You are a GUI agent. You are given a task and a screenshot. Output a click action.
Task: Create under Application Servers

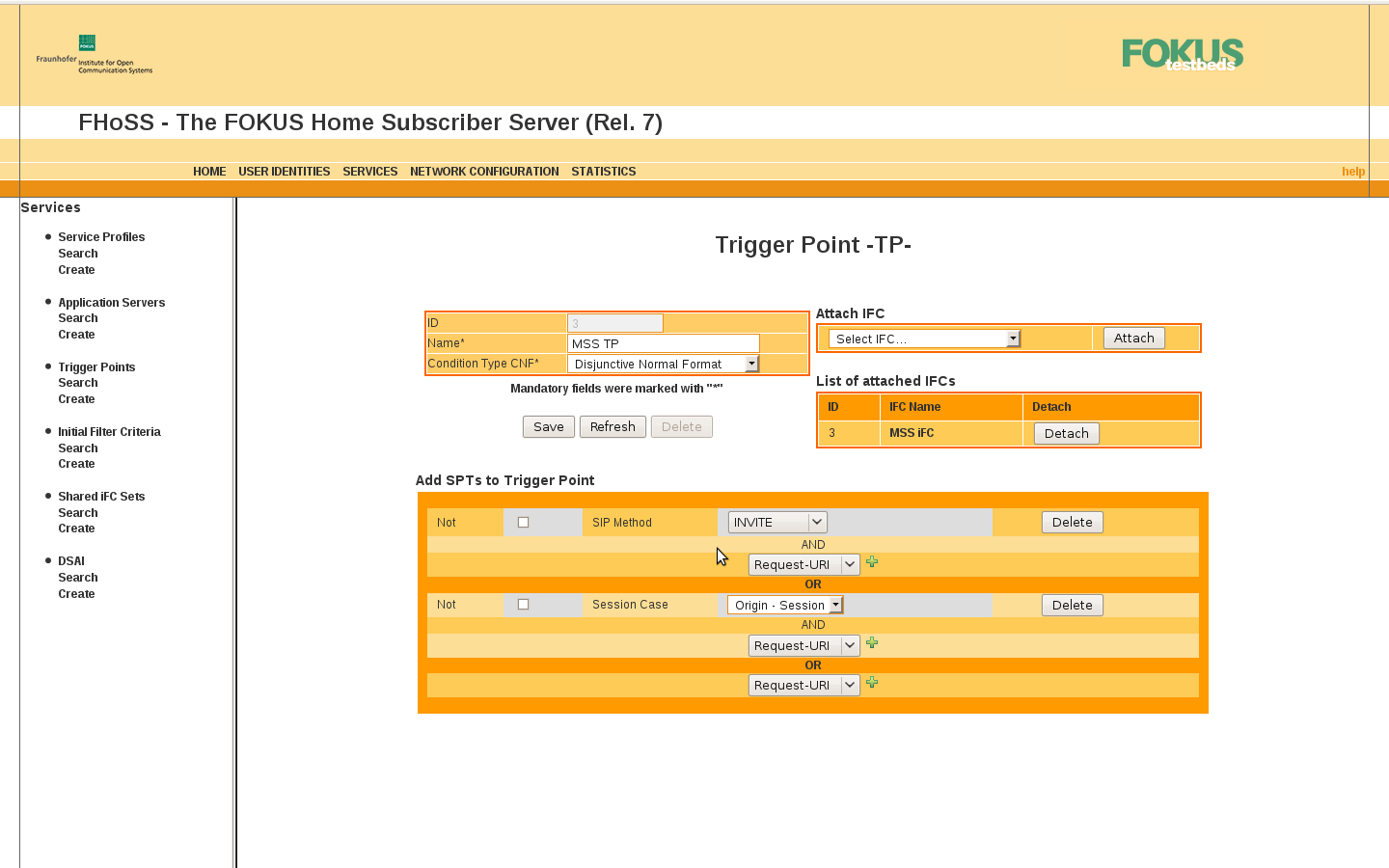(x=76, y=335)
